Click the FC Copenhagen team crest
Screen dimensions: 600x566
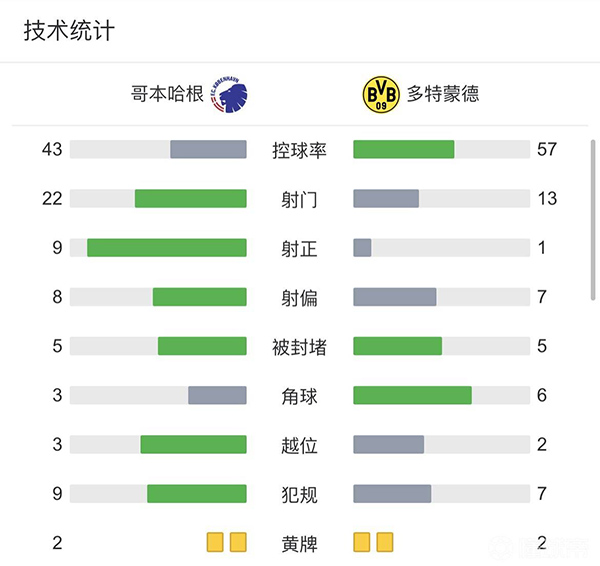[x=229, y=96]
